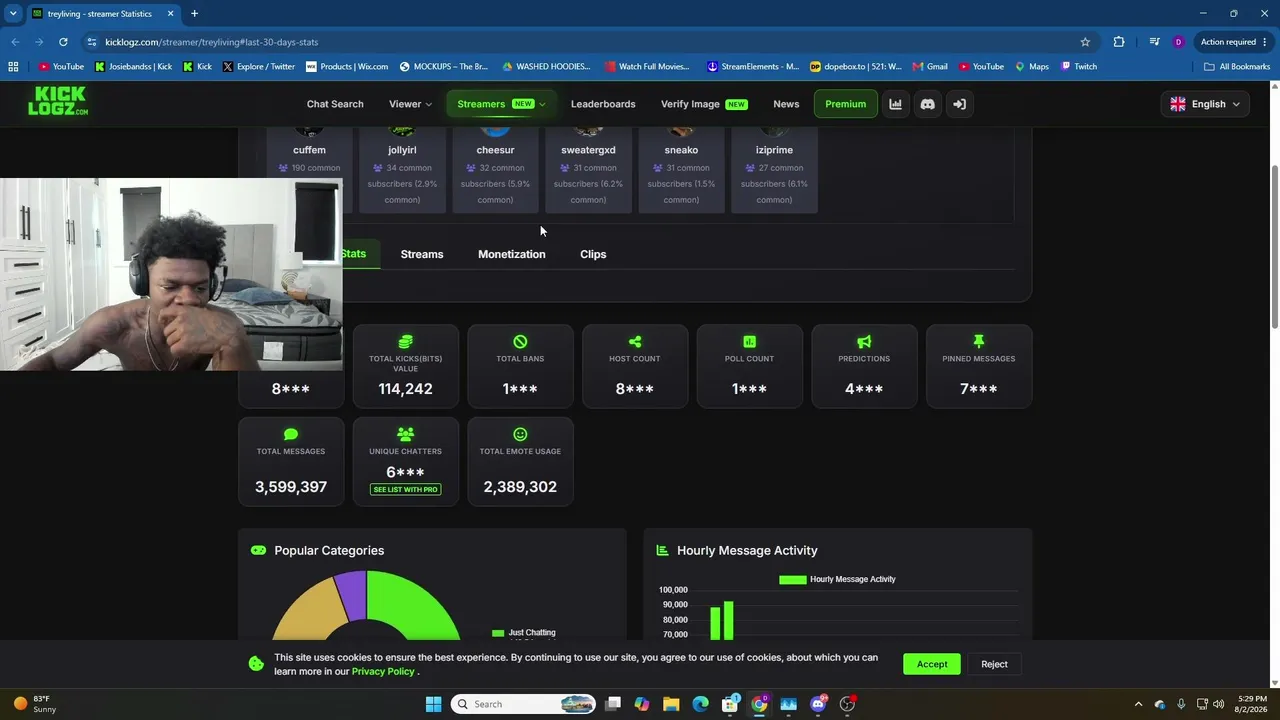The height and width of the screenshot is (720, 1280).
Task: Open the Gmail bookmark
Action: coord(930,67)
